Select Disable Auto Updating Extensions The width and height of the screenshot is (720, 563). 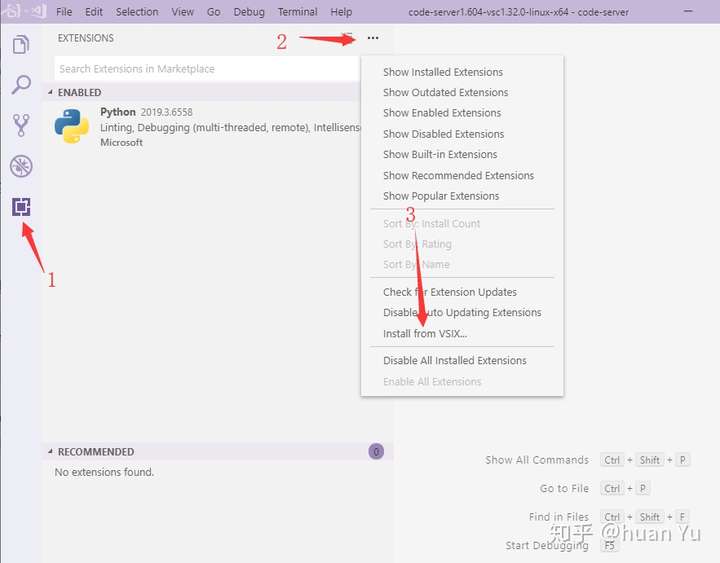[462, 313]
